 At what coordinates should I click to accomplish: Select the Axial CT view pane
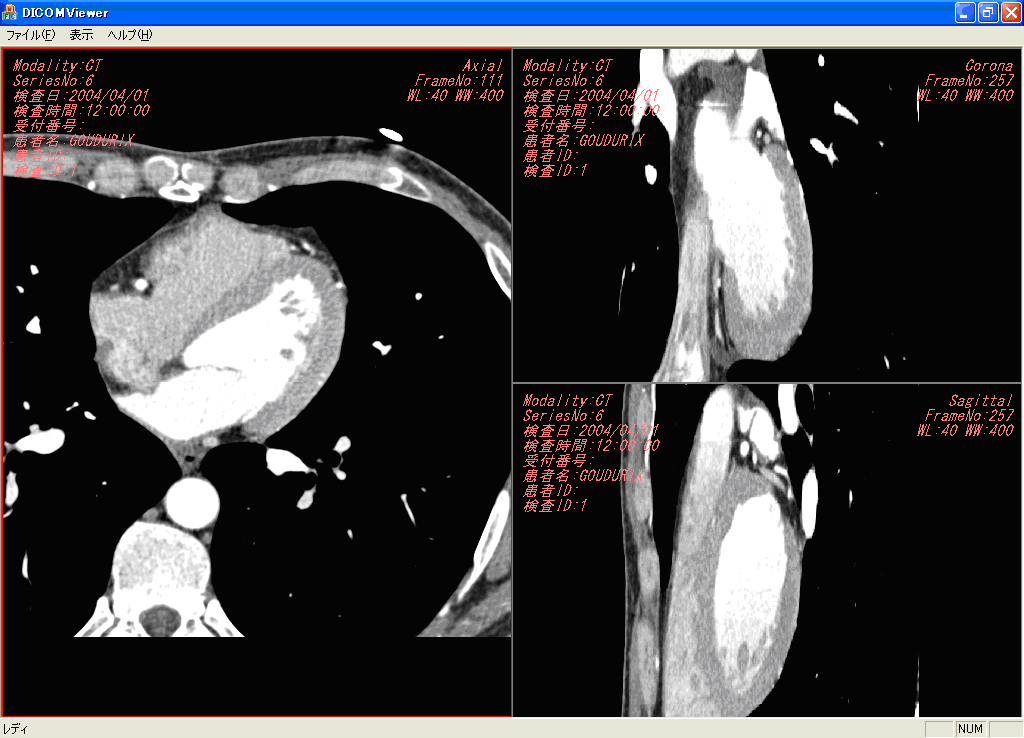257,383
